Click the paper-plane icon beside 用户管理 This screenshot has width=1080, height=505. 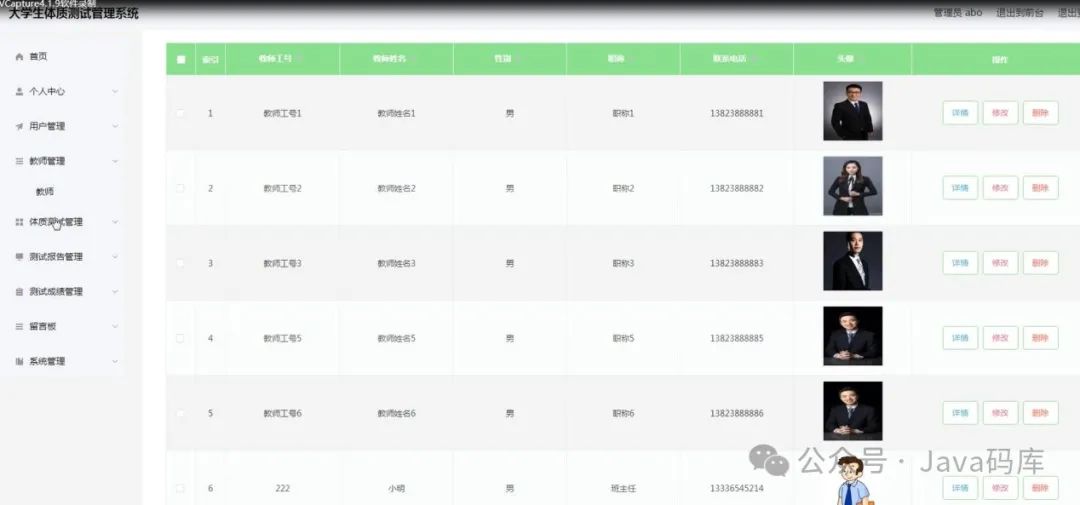coord(19,127)
